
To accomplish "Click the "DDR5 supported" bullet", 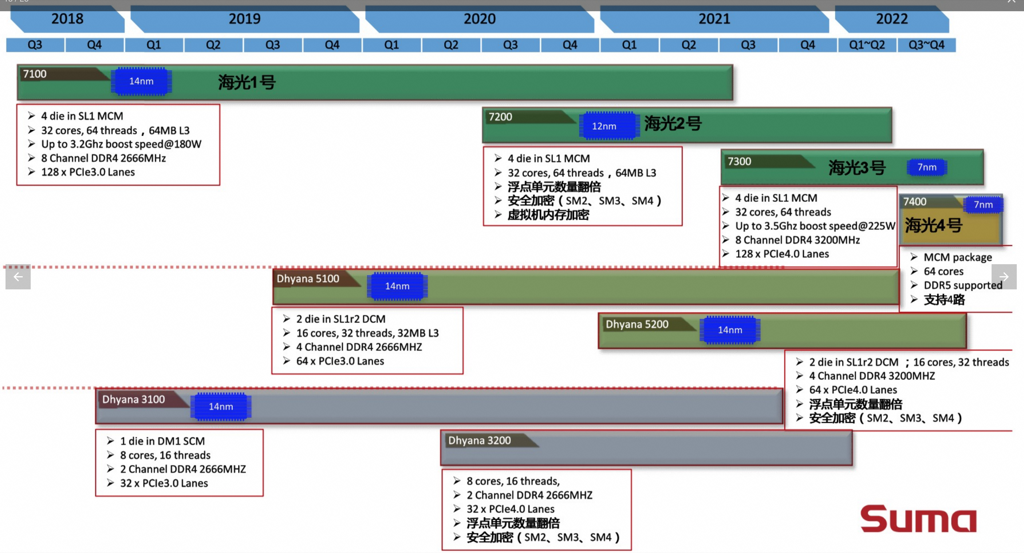I will pyautogui.click(x=963, y=285).
